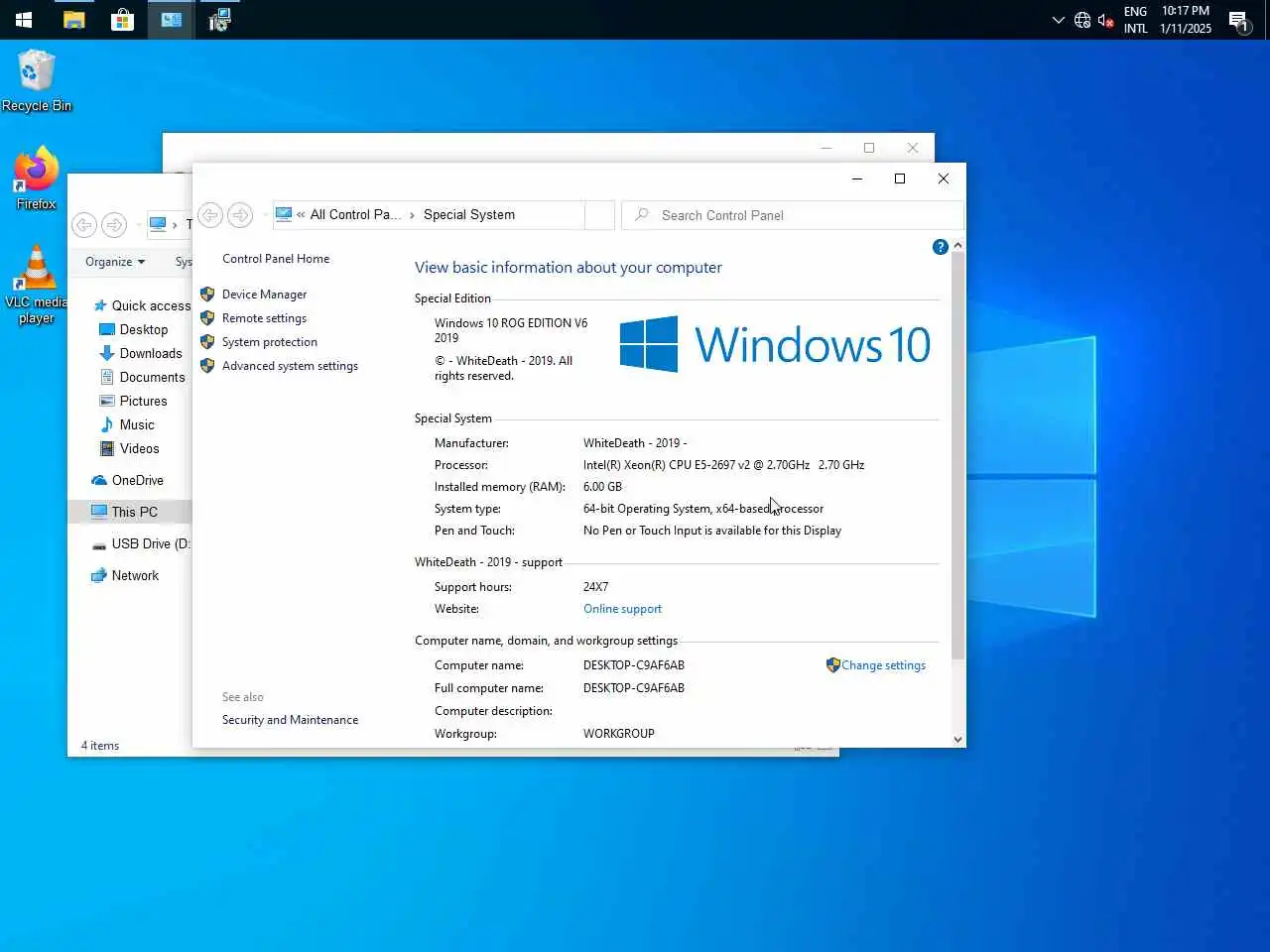Click the System protection shield icon
Viewport: 1270px width, 952px height.
(x=207, y=342)
